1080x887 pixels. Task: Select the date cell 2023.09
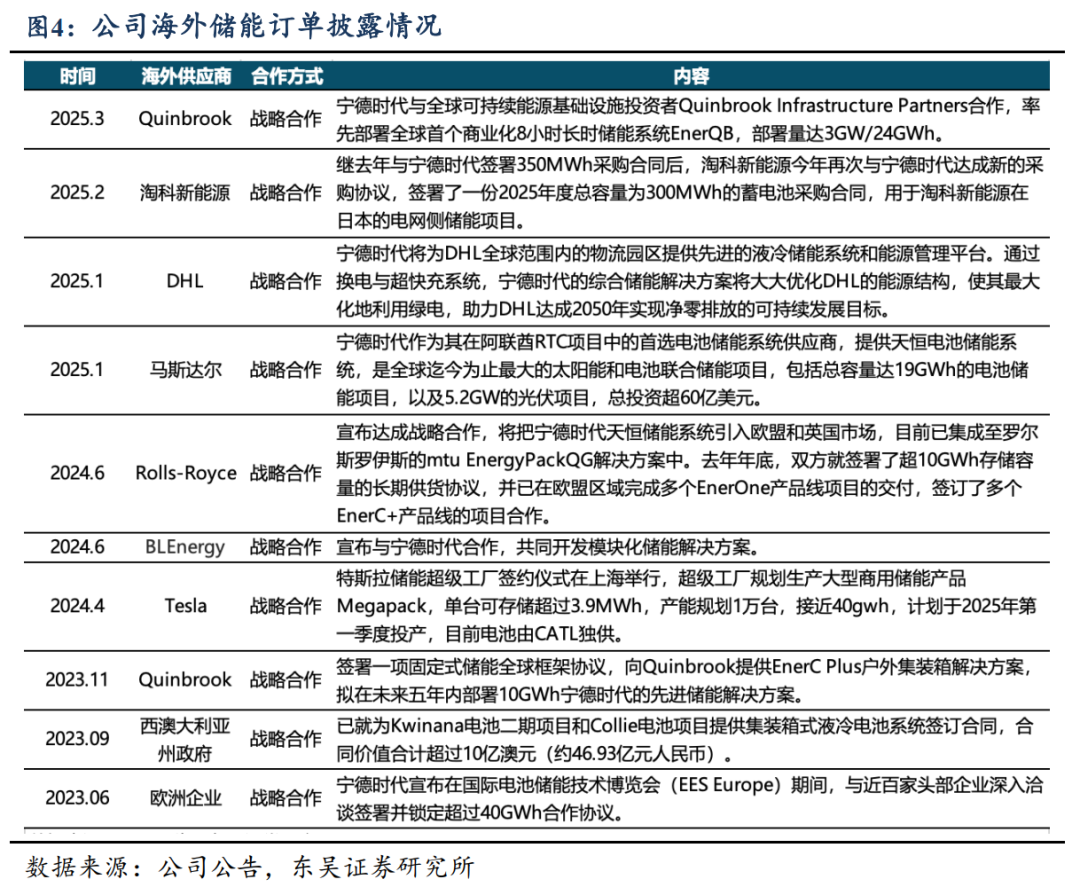[77, 739]
